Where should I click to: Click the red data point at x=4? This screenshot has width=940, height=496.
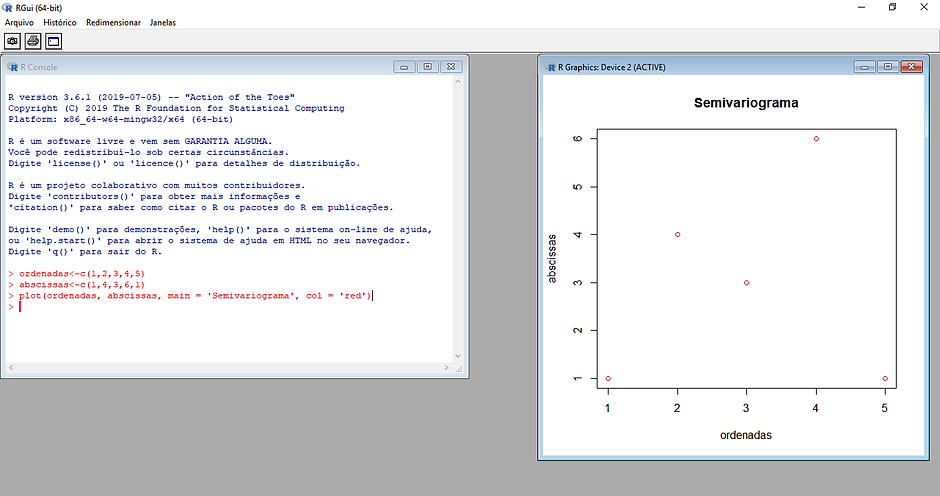click(816, 139)
